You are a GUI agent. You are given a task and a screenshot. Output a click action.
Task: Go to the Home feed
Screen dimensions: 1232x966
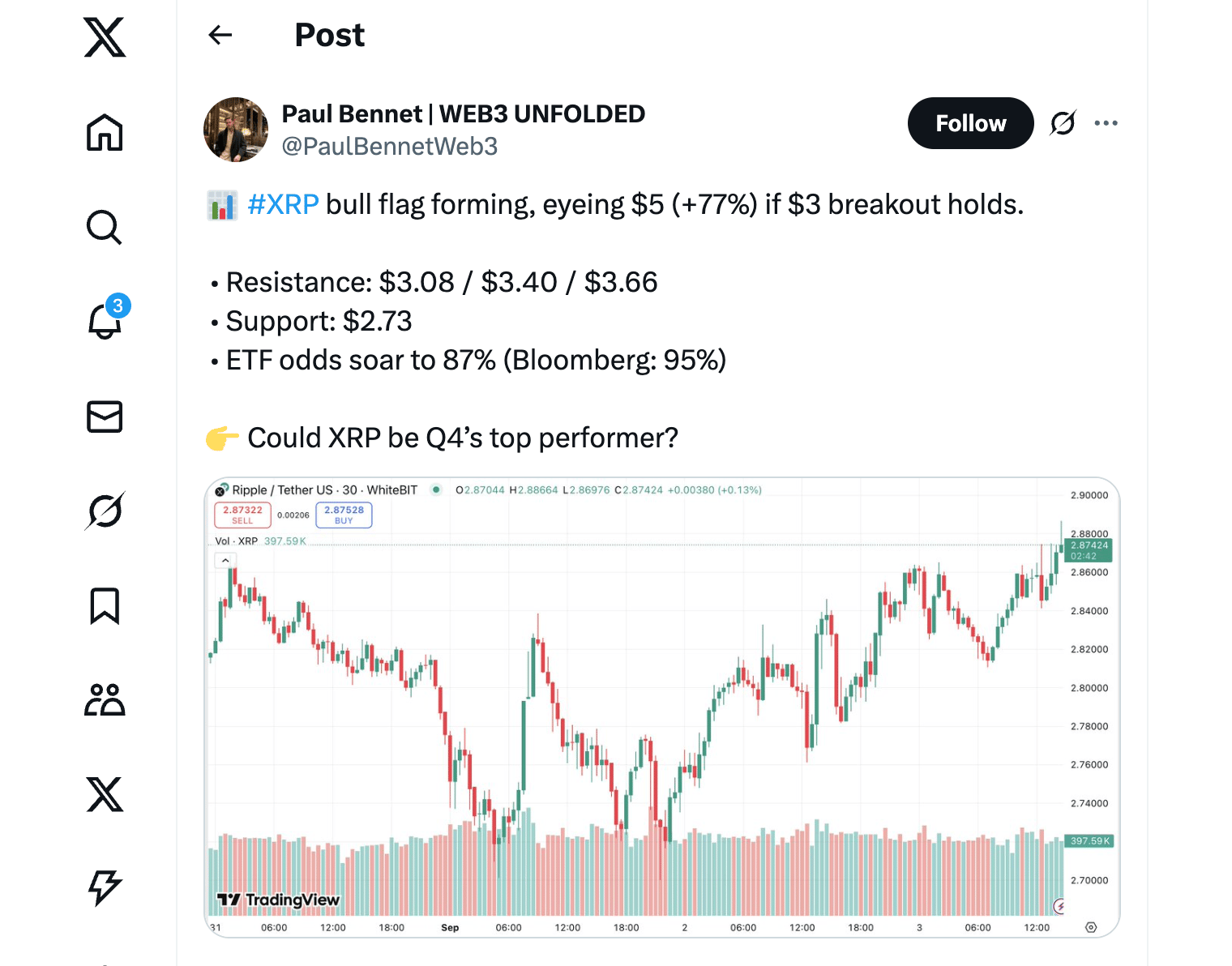[x=105, y=133]
